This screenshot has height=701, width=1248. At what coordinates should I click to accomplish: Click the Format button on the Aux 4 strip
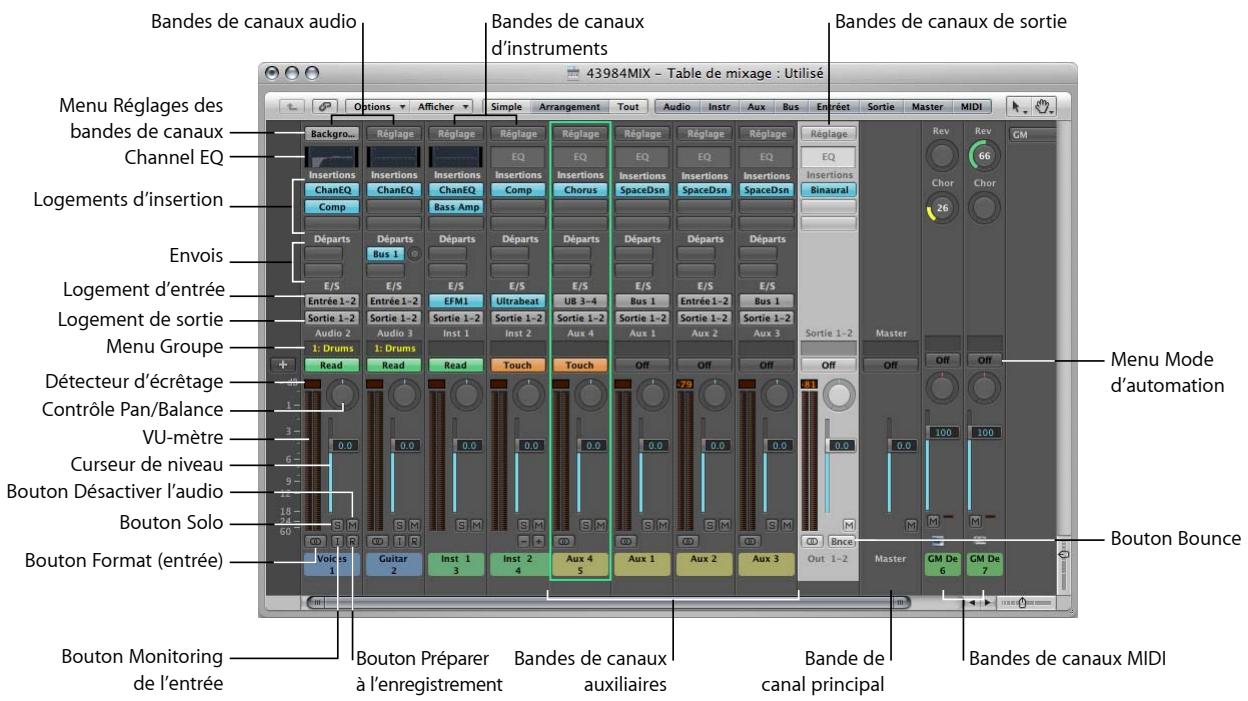[x=564, y=541]
